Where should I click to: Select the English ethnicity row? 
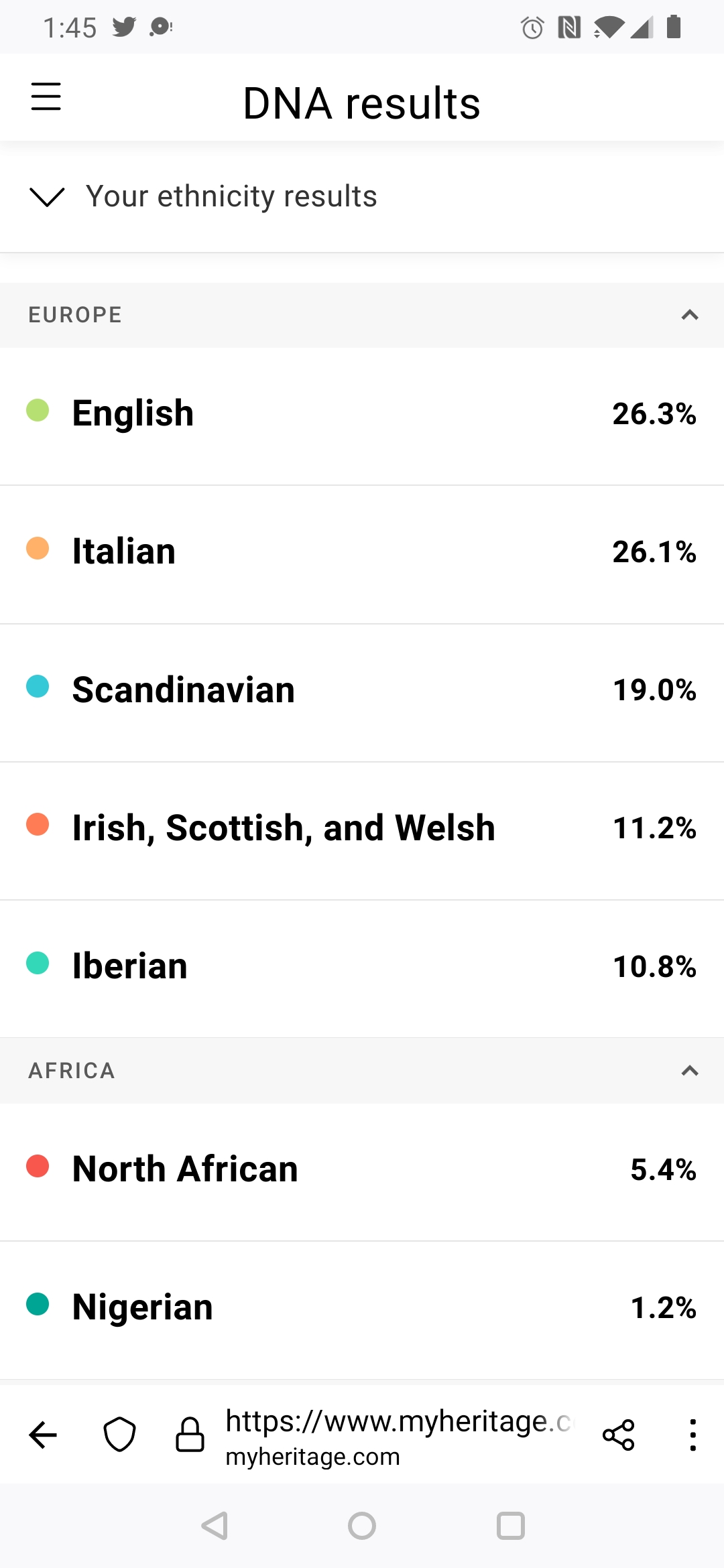[362, 413]
